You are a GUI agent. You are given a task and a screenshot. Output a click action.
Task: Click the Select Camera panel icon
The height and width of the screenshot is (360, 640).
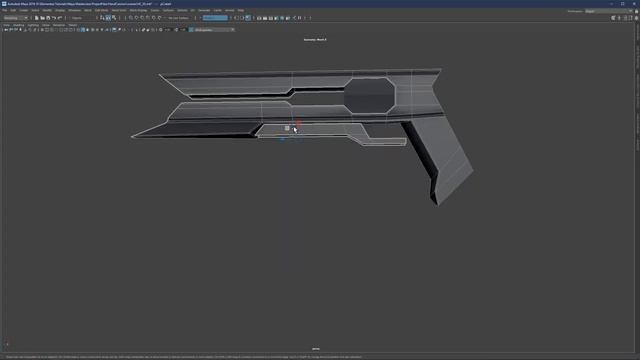[6, 30]
